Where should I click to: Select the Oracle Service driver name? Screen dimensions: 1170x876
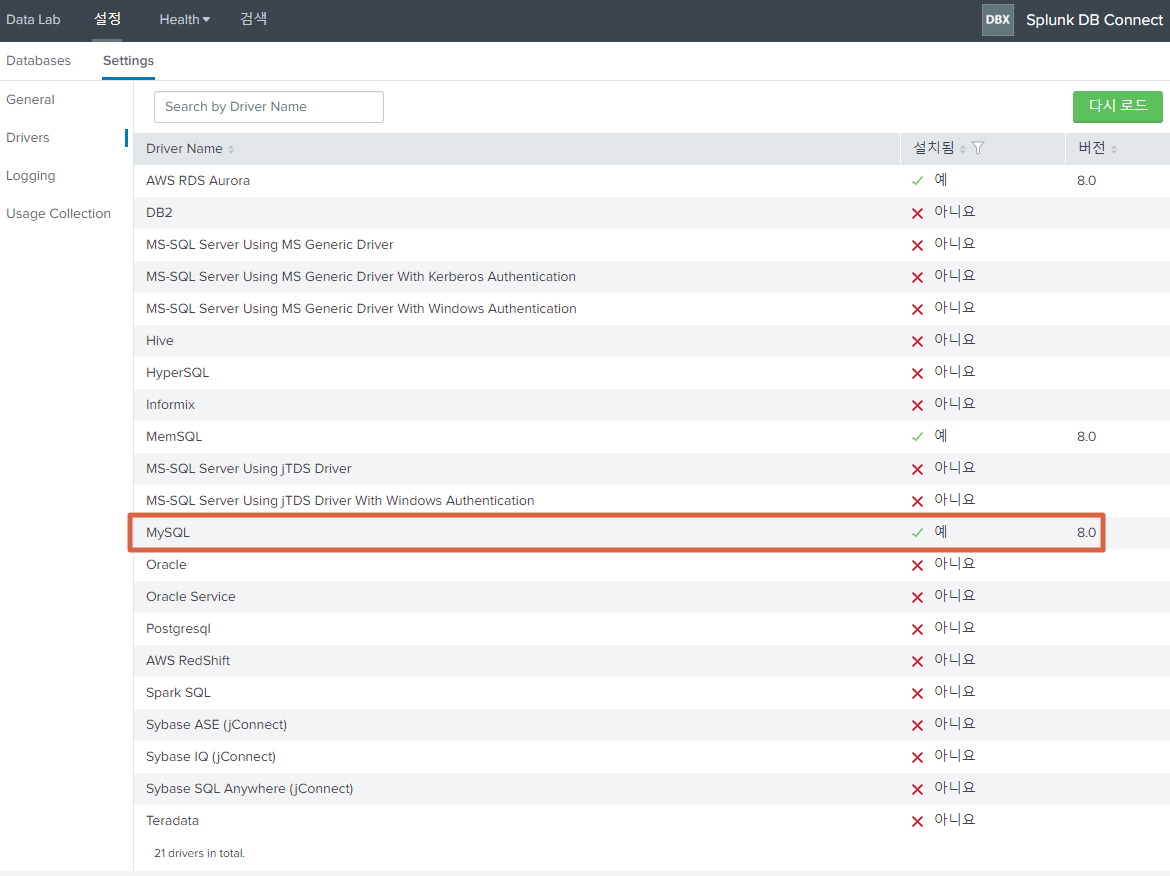pos(190,597)
